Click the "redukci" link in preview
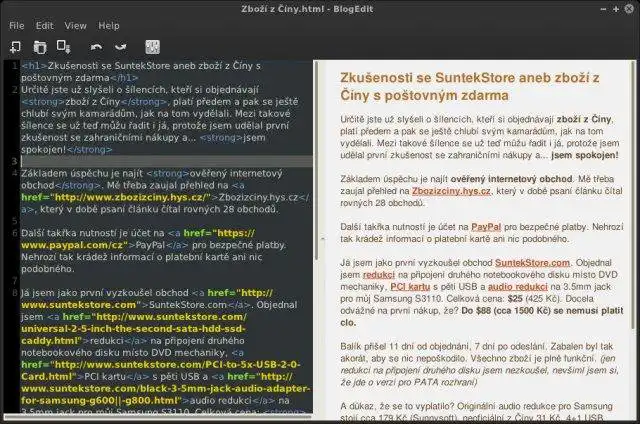640x424 pixels. point(379,275)
